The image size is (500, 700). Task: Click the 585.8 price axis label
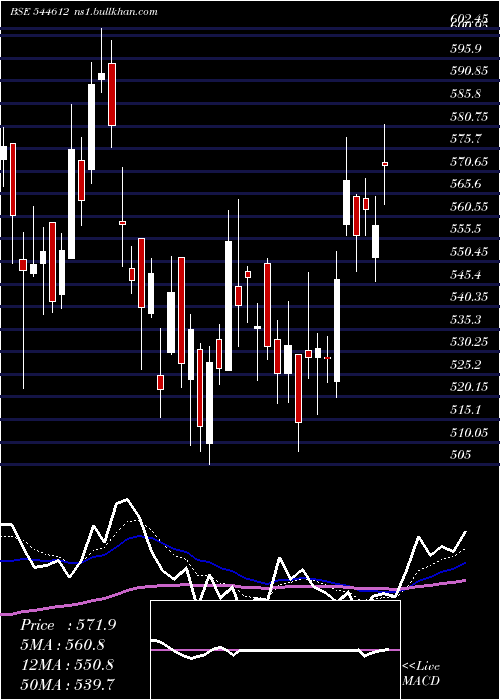(x=466, y=94)
